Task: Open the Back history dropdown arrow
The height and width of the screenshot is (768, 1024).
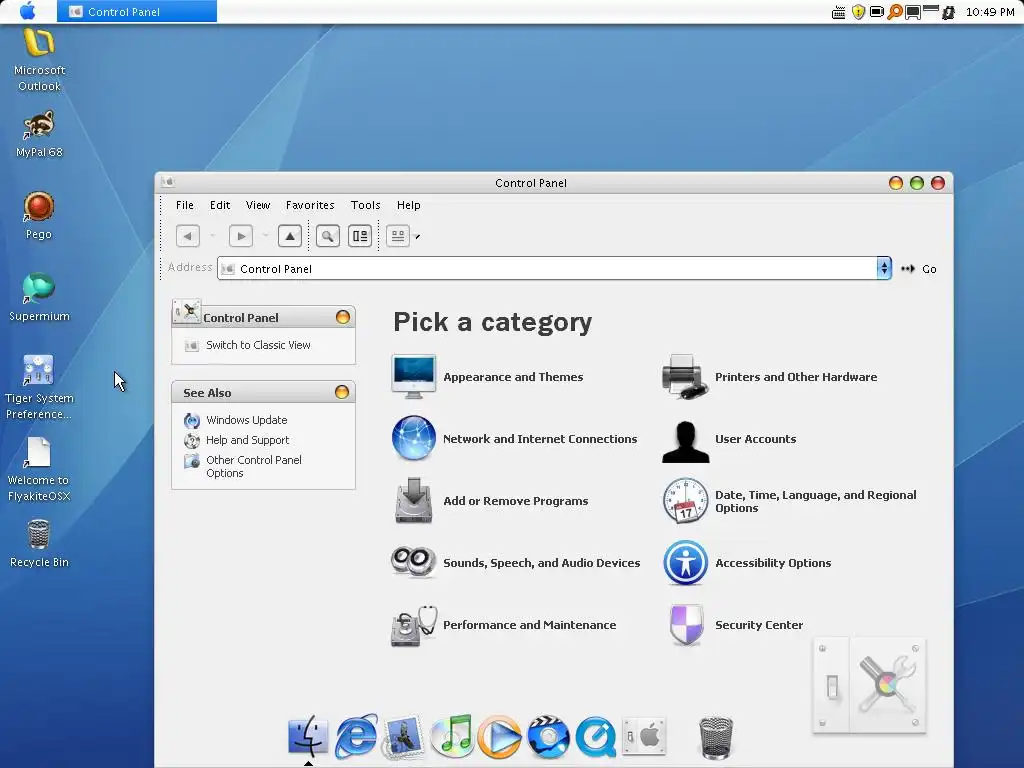Action: 212,236
